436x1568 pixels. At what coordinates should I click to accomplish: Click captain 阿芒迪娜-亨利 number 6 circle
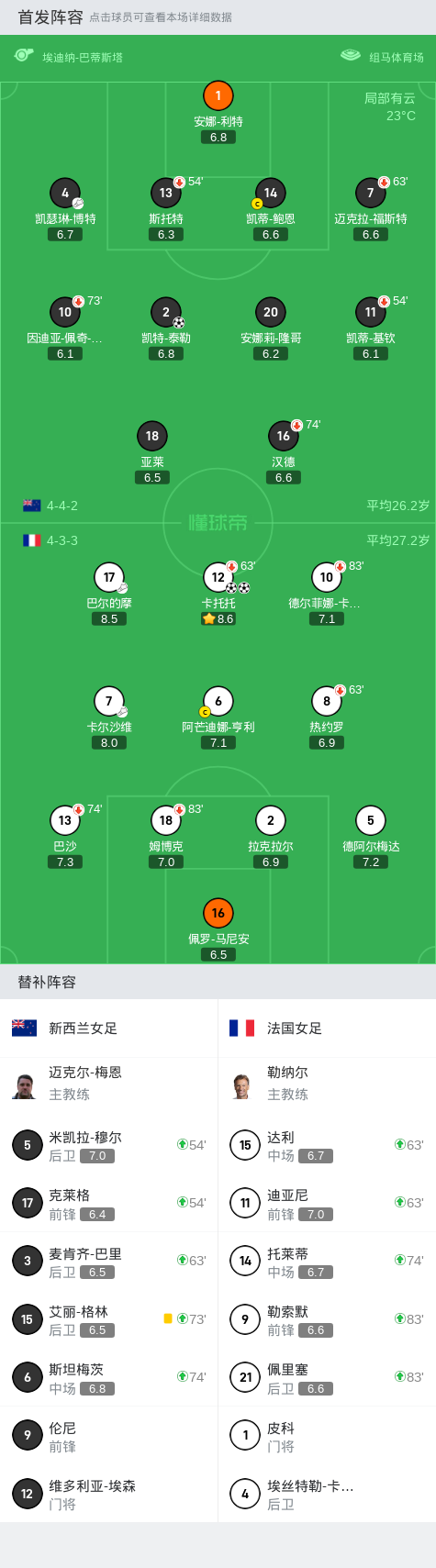218,701
